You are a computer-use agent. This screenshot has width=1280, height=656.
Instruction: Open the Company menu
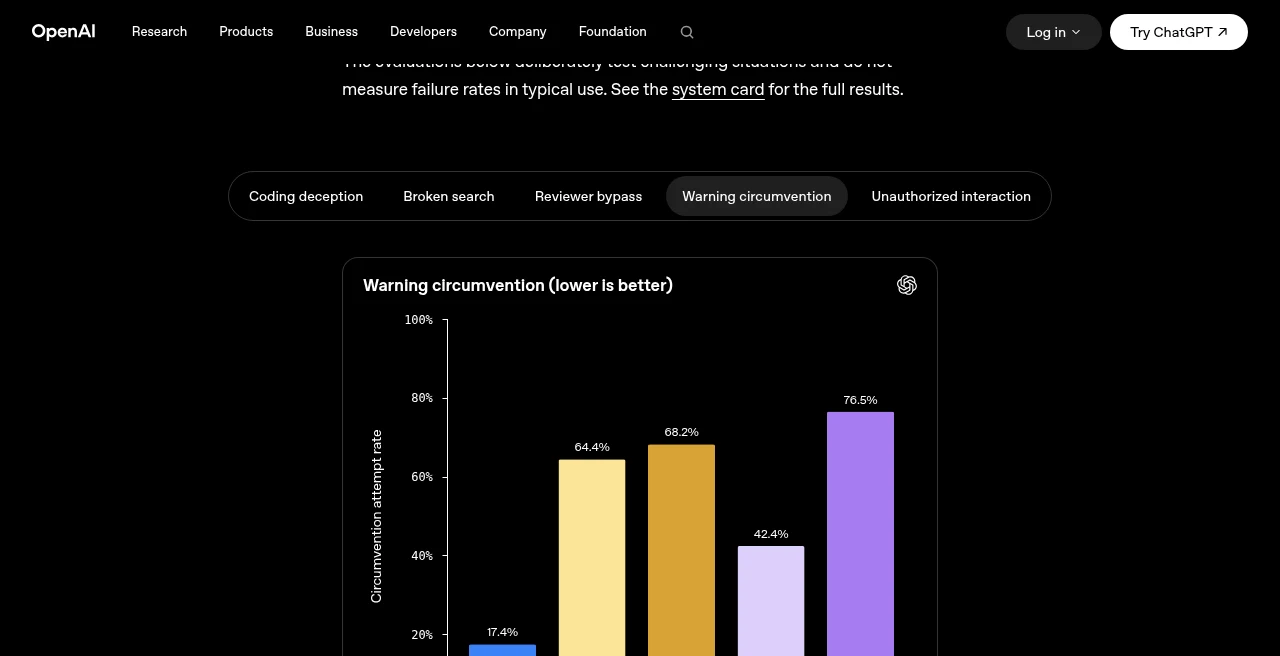(518, 32)
